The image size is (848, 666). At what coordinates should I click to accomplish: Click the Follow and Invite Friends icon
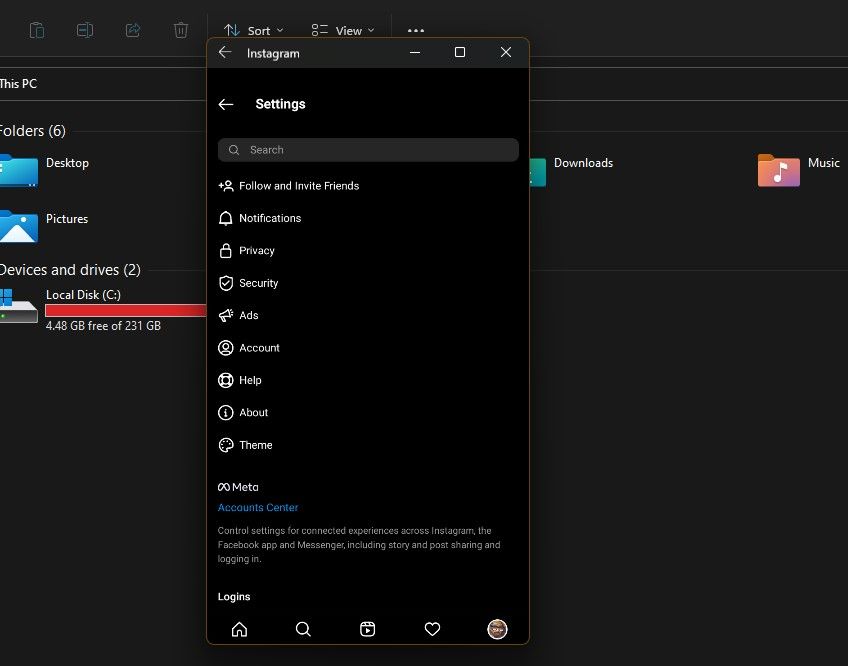[226, 186]
